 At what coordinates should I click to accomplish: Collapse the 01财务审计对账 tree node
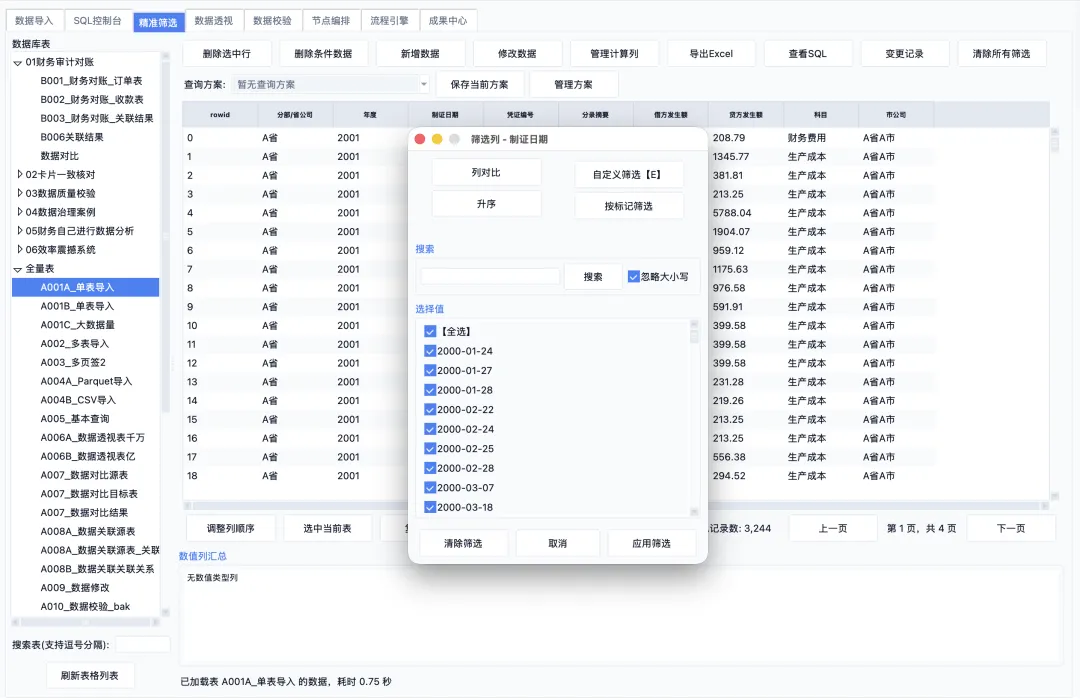(x=18, y=63)
